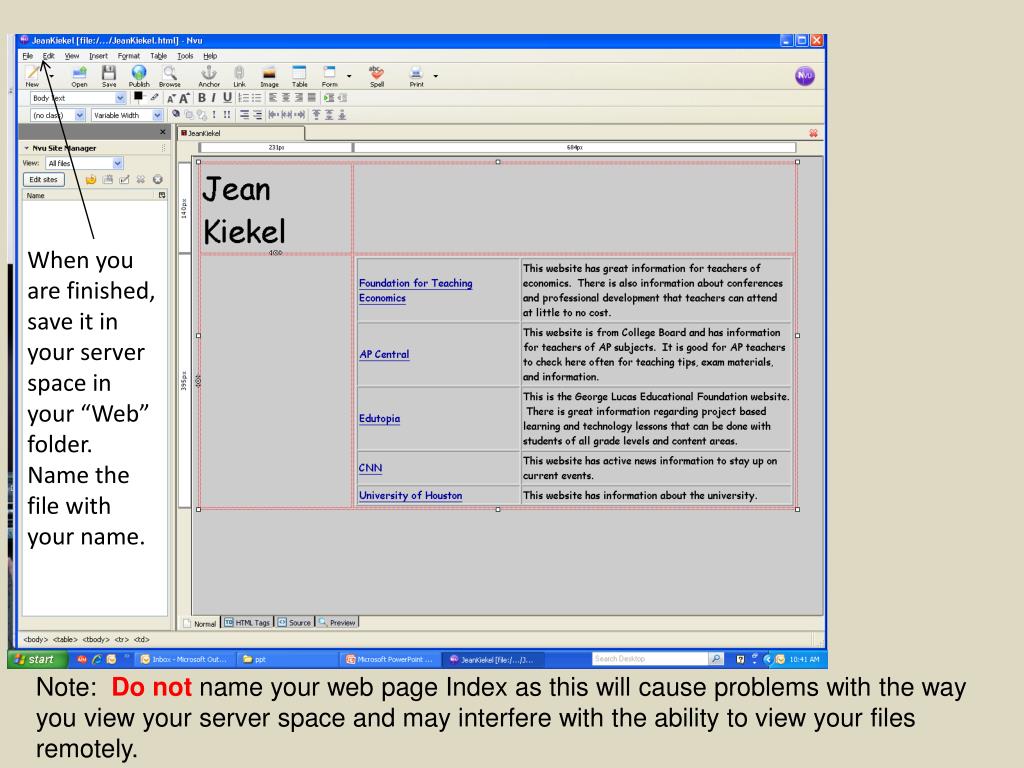Expand the Form button dropdown arrow

click(x=349, y=76)
